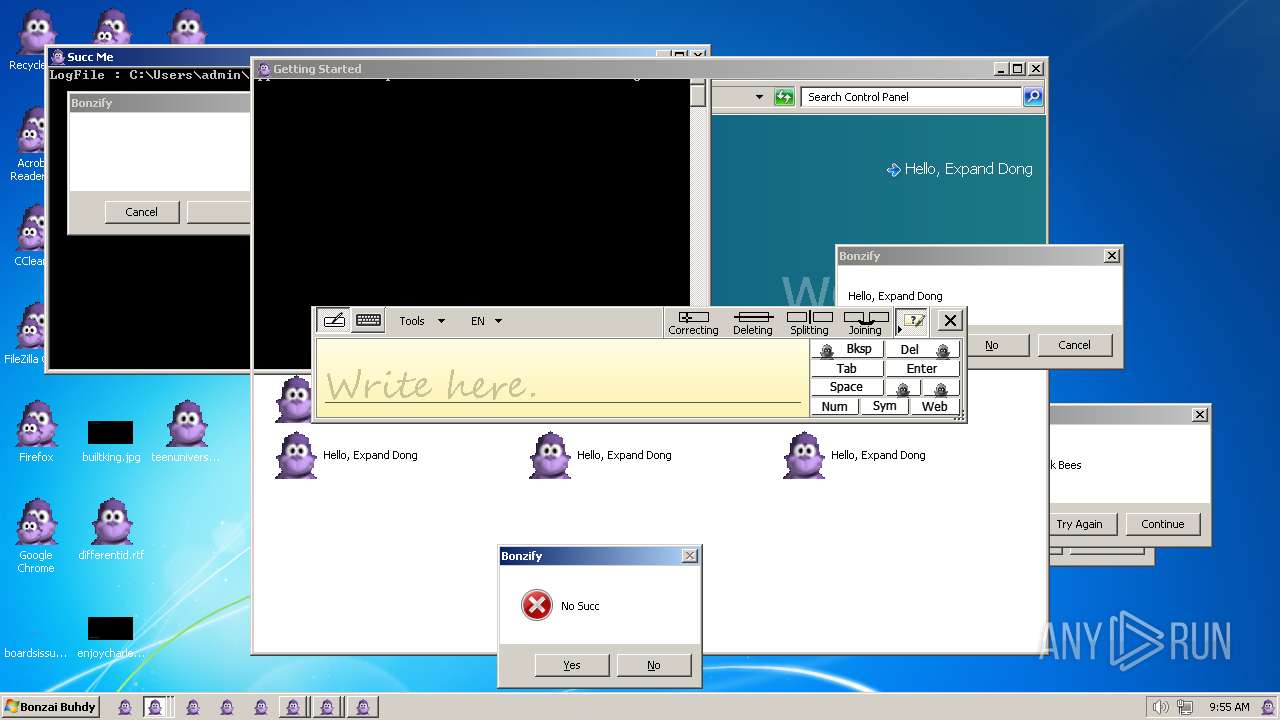Click the left arrow key beside Space

tap(903, 388)
